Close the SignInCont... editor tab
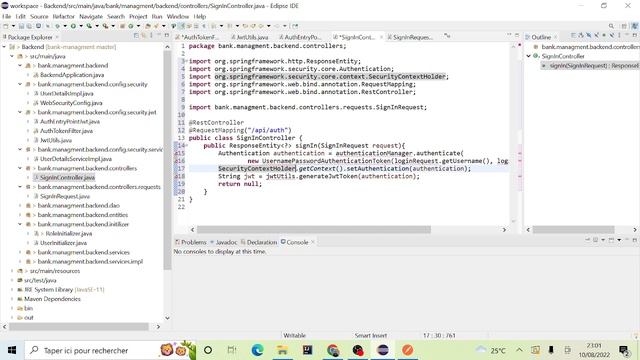Viewport: 640px width, 360px height. pos(382,37)
